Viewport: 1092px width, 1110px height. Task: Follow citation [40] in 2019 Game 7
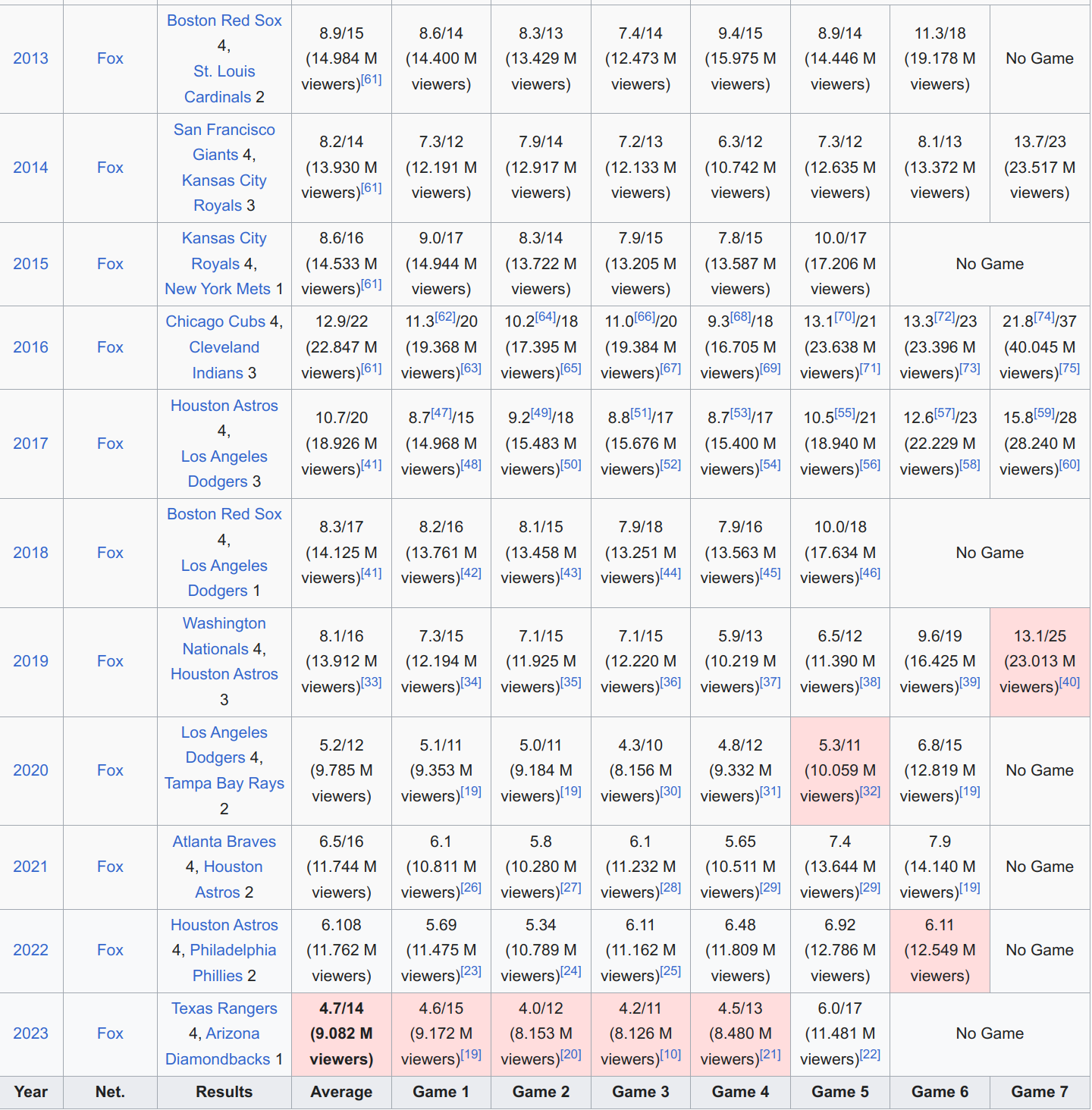1069,682
